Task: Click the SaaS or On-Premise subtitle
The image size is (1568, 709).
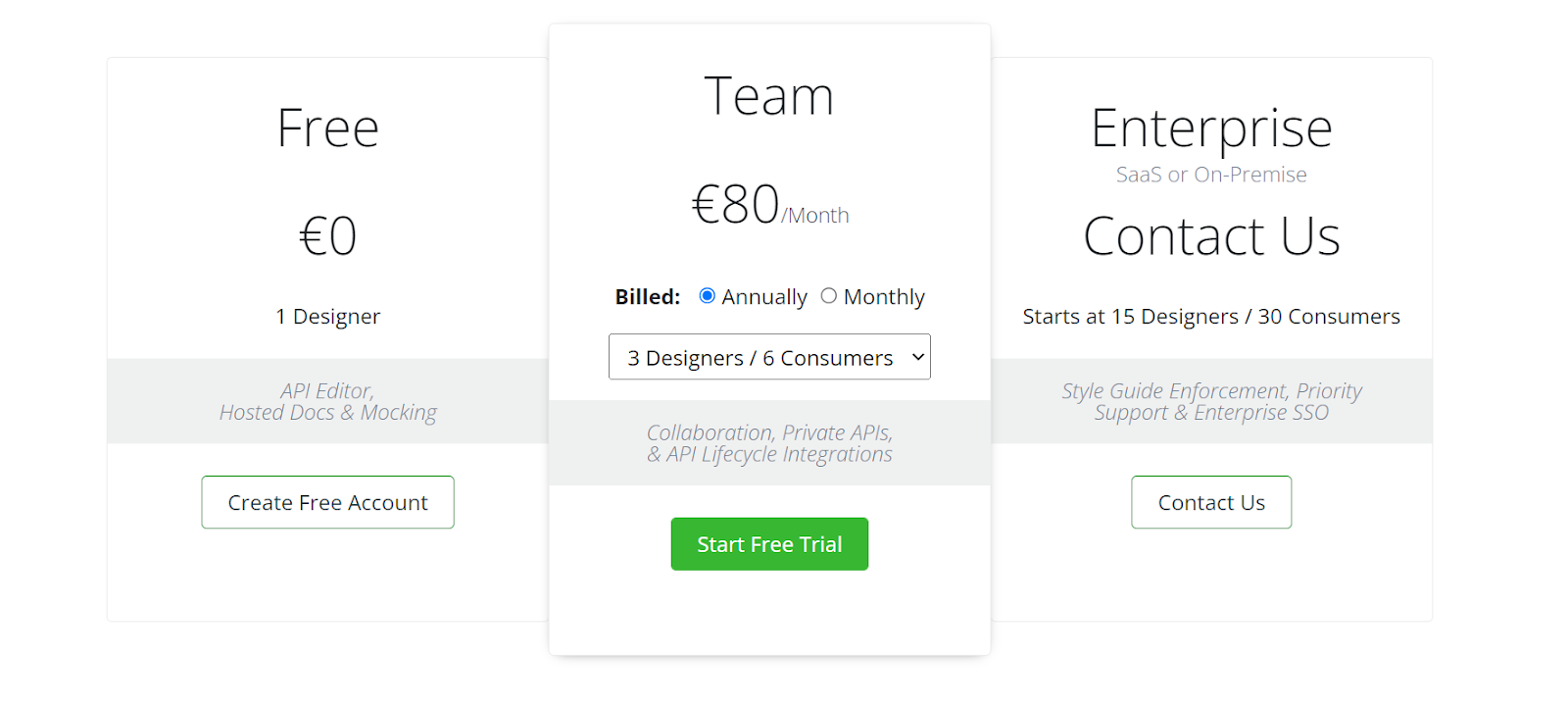Action: [1211, 175]
